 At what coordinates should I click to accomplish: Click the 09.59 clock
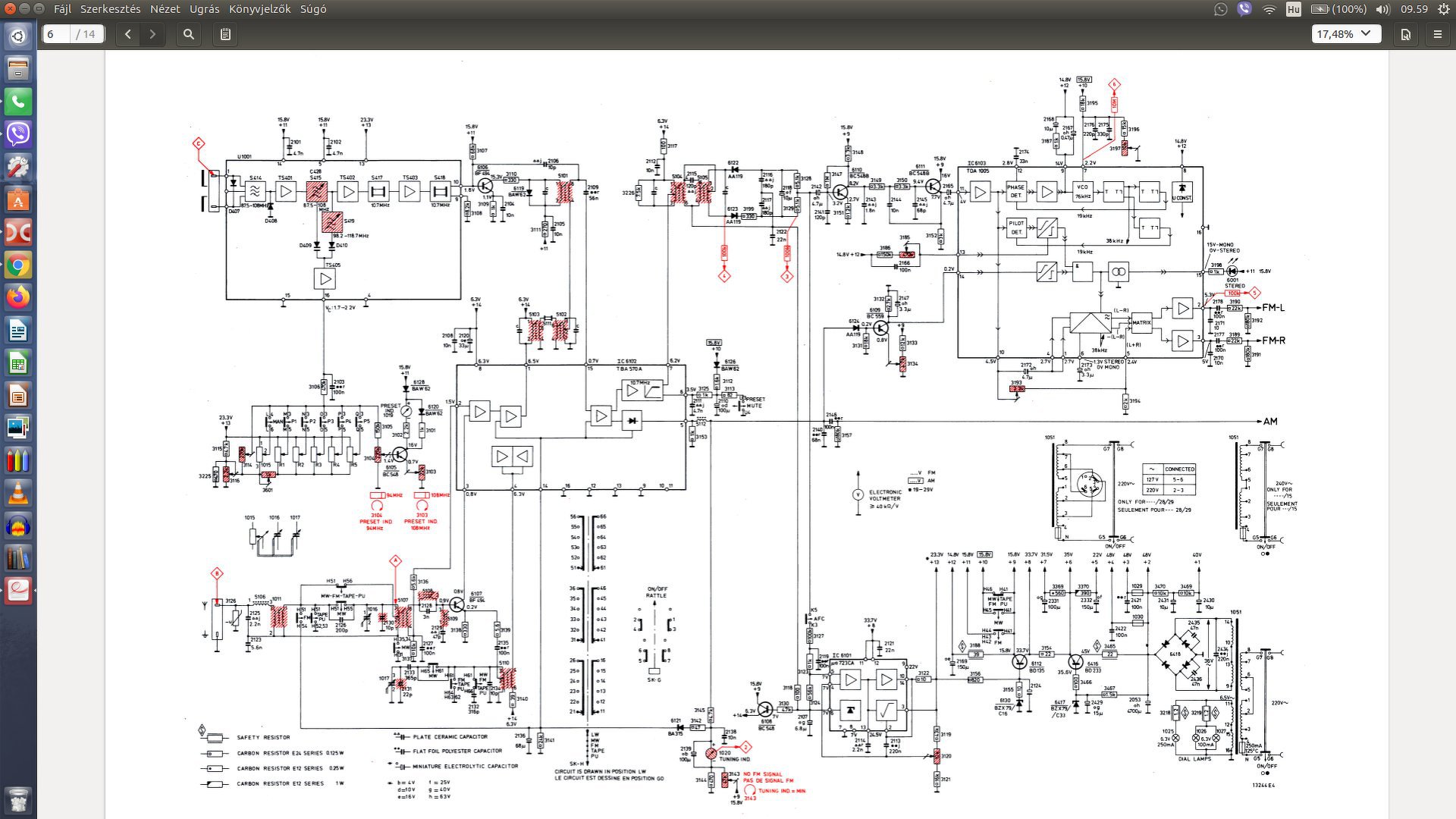tap(1414, 9)
